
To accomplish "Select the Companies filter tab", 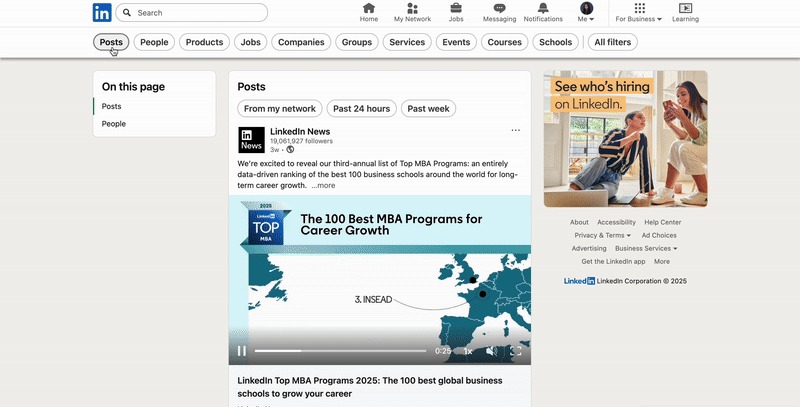I will pos(301,42).
